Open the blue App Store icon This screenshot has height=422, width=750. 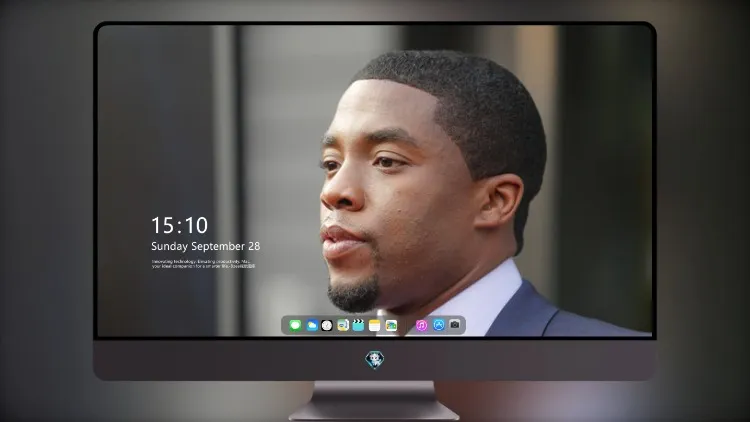click(x=439, y=325)
